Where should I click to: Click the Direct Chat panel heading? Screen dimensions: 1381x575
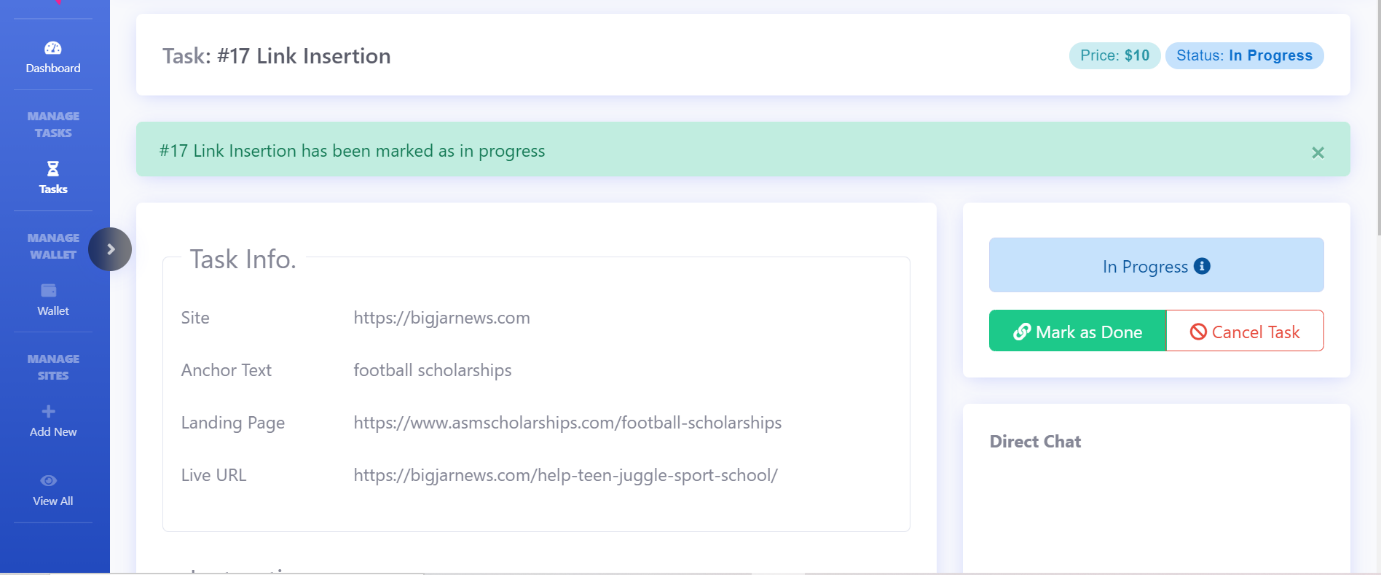coord(1035,441)
